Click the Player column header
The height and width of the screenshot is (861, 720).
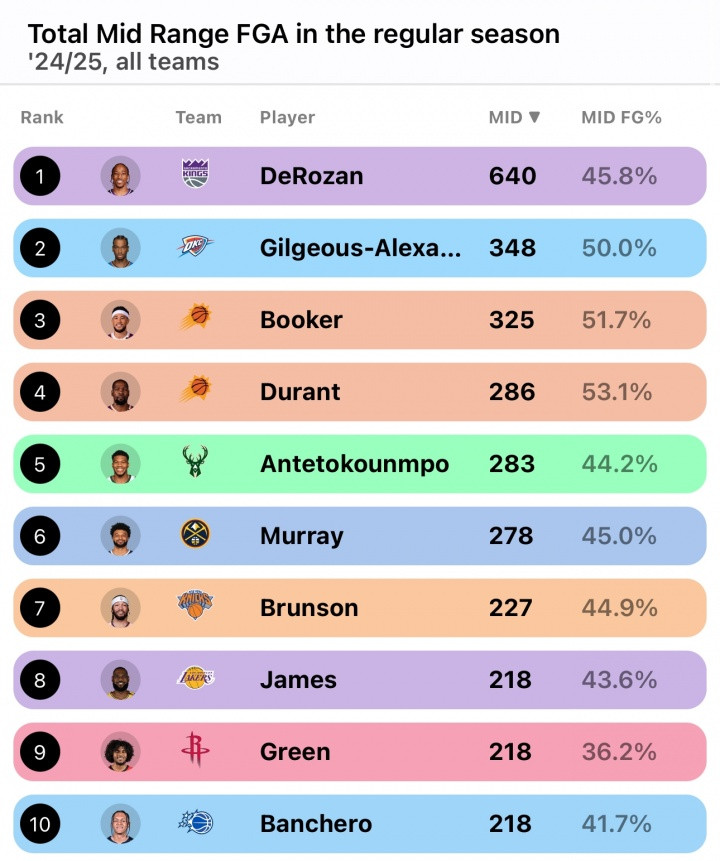[x=287, y=118]
